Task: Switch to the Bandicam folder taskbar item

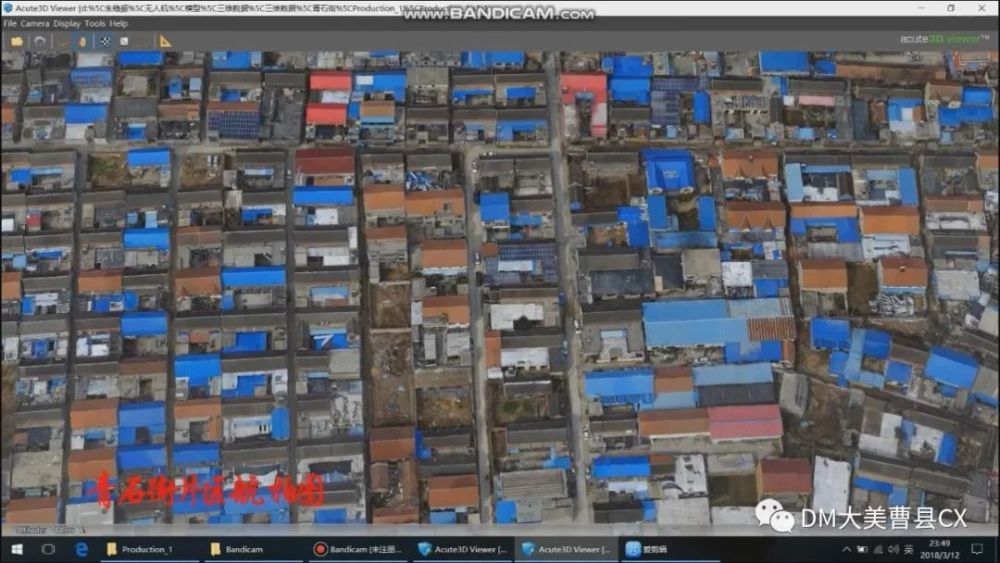Action: 254,549
